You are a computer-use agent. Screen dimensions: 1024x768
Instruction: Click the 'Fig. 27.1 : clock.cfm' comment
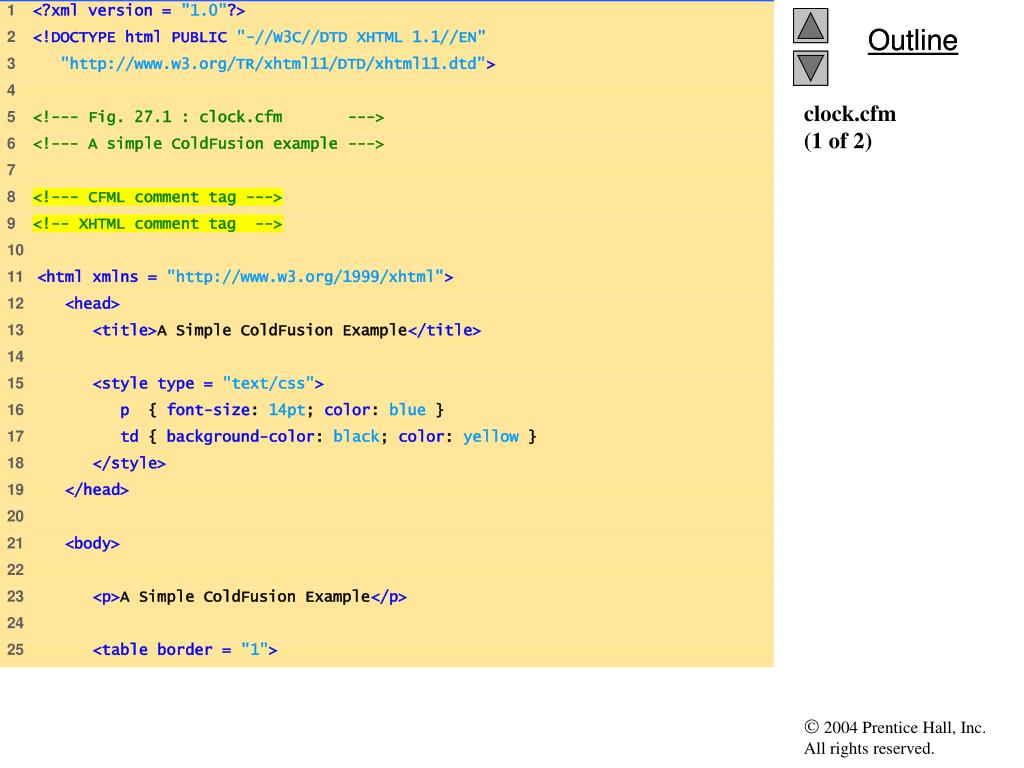coord(208,118)
